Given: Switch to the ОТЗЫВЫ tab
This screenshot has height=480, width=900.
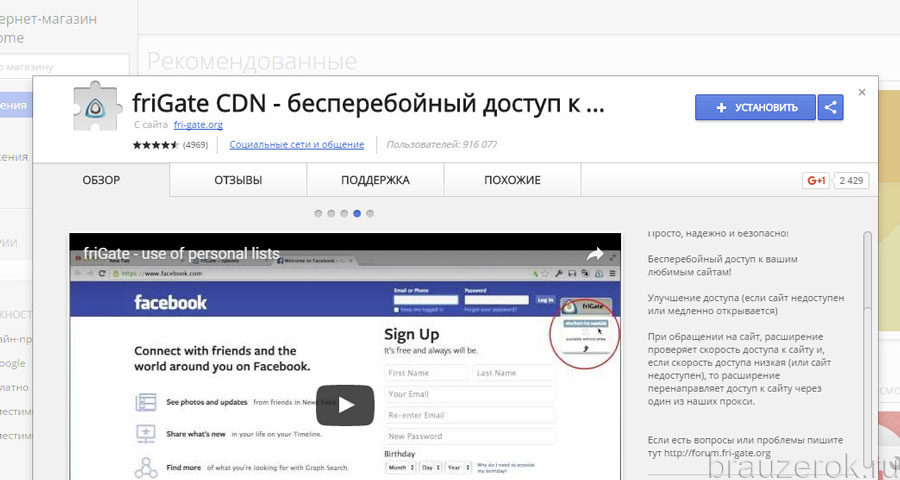Looking at the screenshot, I should click(x=238, y=180).
